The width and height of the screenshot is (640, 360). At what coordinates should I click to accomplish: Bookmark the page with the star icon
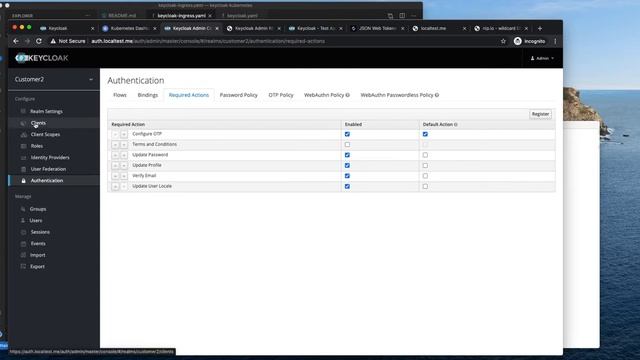(x=503, y=41)
